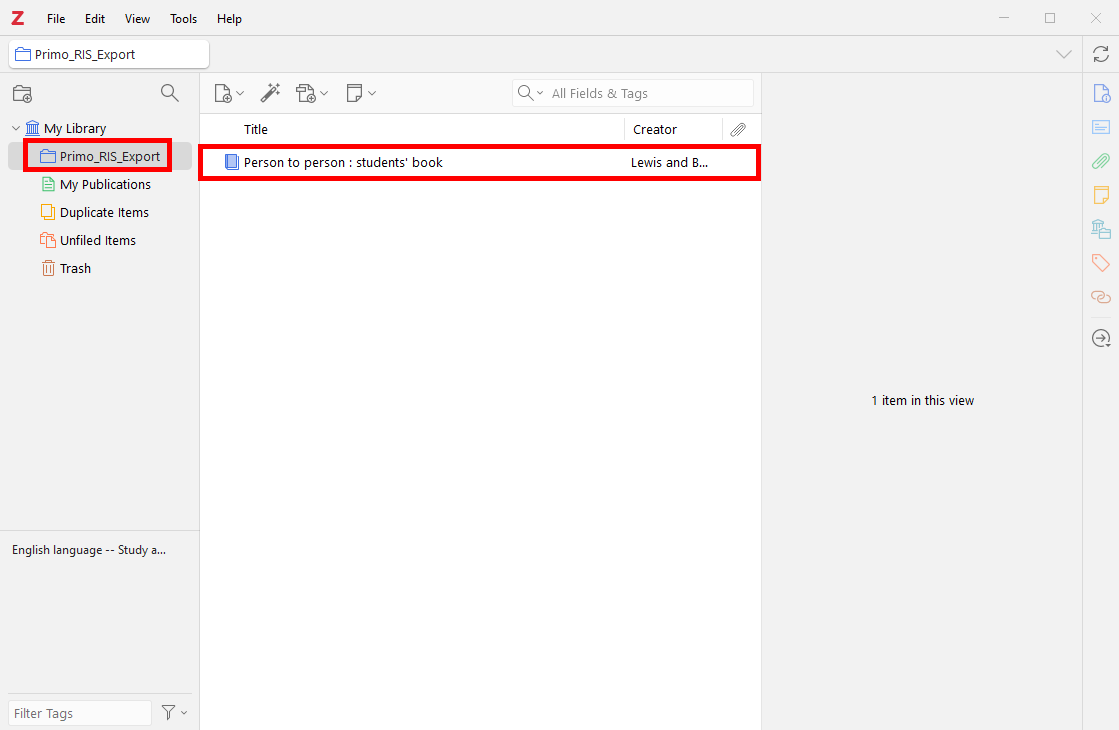The image size is (1119, 730).
Task: Open the Notes section icon in side pane
Action: click(x=1100, y=195)
